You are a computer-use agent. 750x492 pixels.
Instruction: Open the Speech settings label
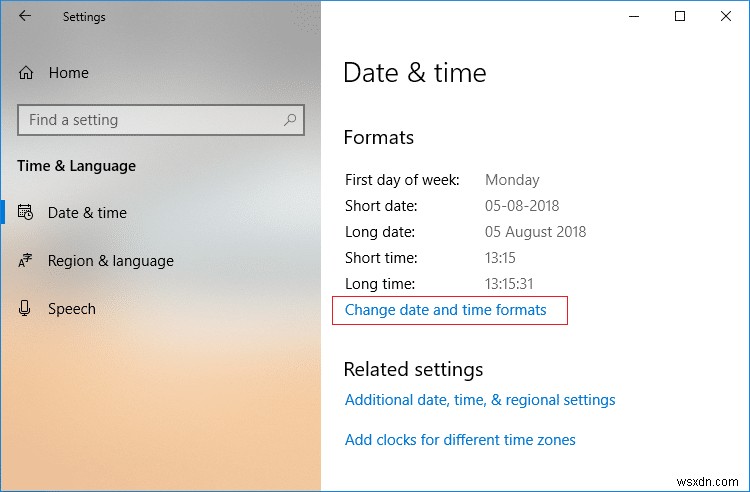pos(72,309)
